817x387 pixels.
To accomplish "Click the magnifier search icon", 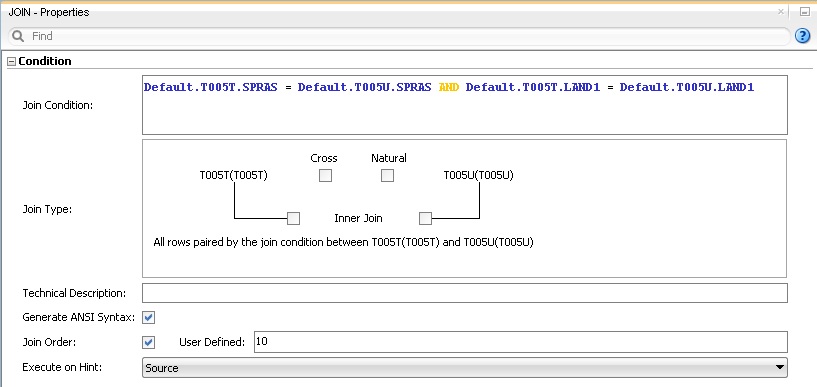I will coord(18,36).
